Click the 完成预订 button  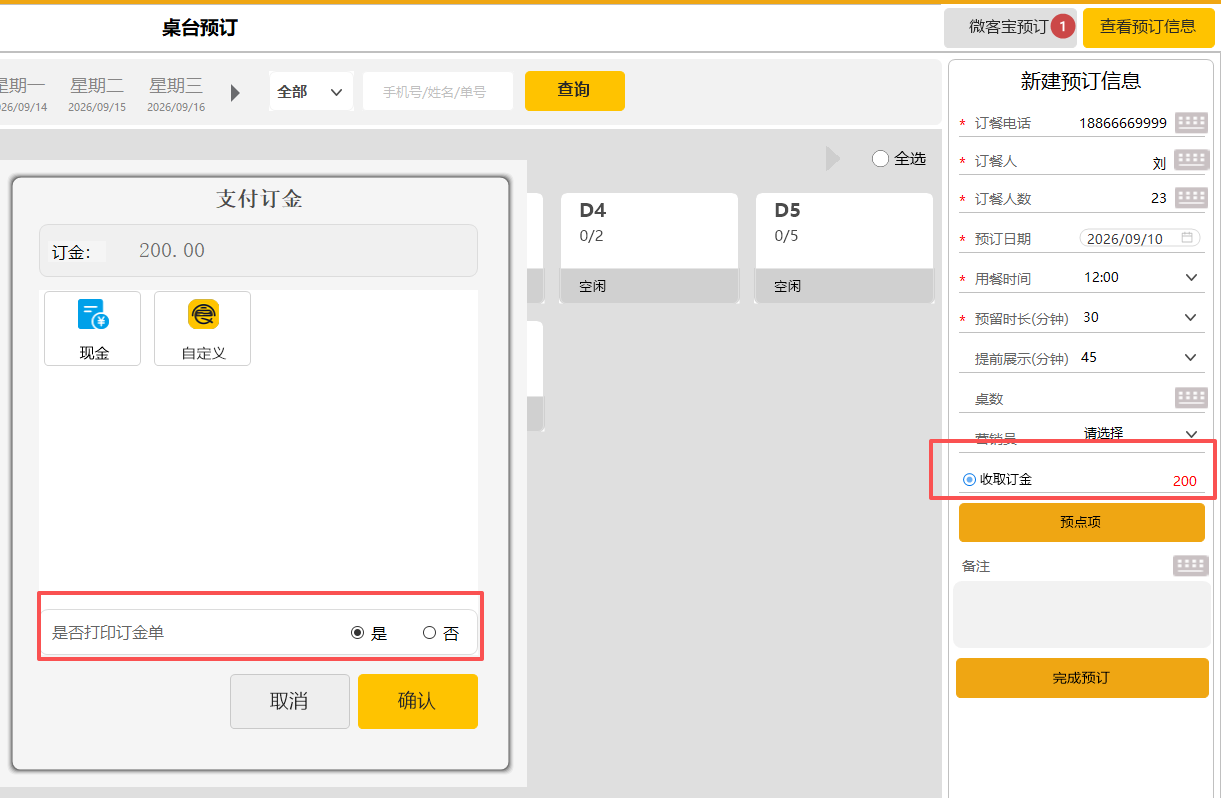[1081, 678]
